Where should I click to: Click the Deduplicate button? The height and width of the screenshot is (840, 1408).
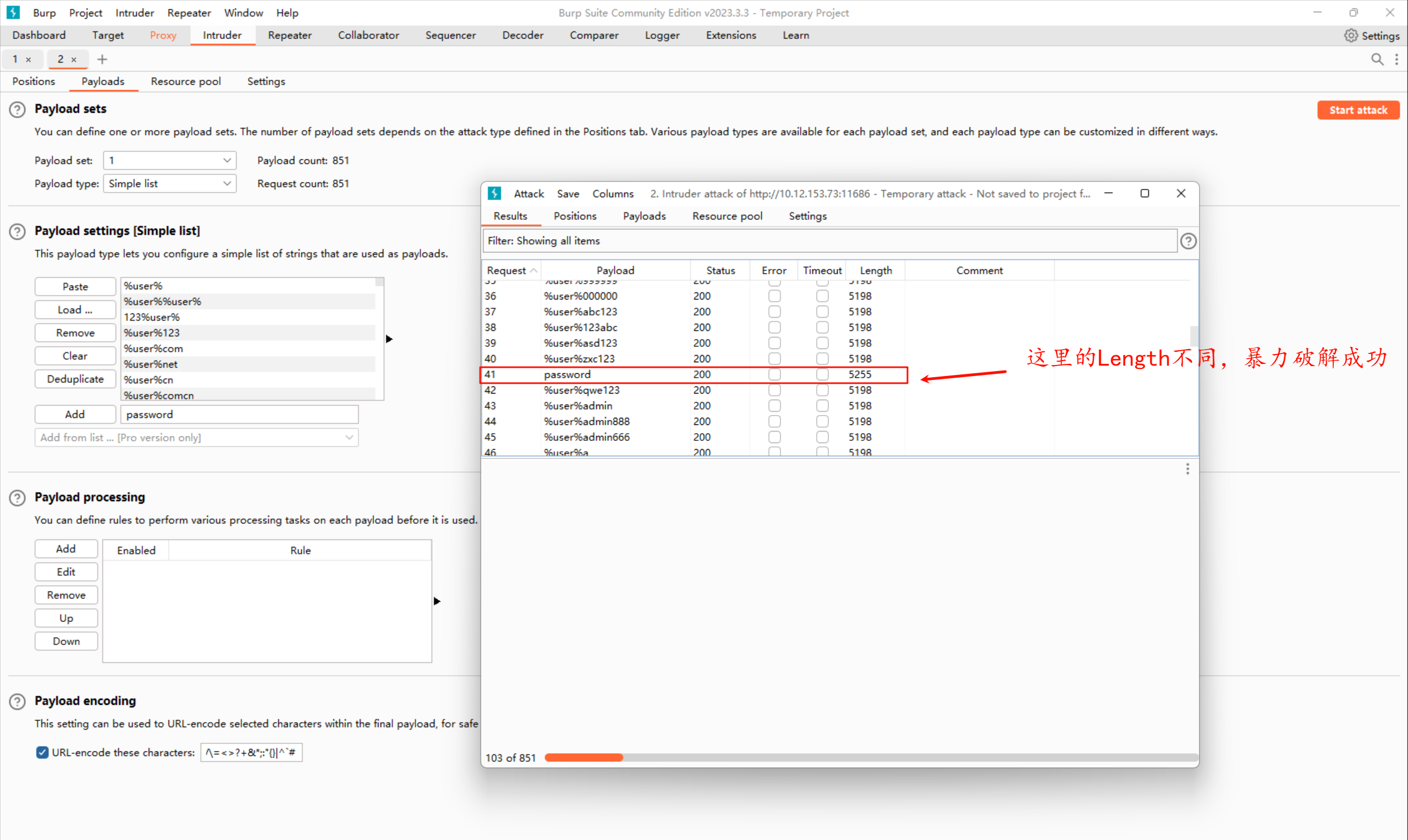[75, 379]
